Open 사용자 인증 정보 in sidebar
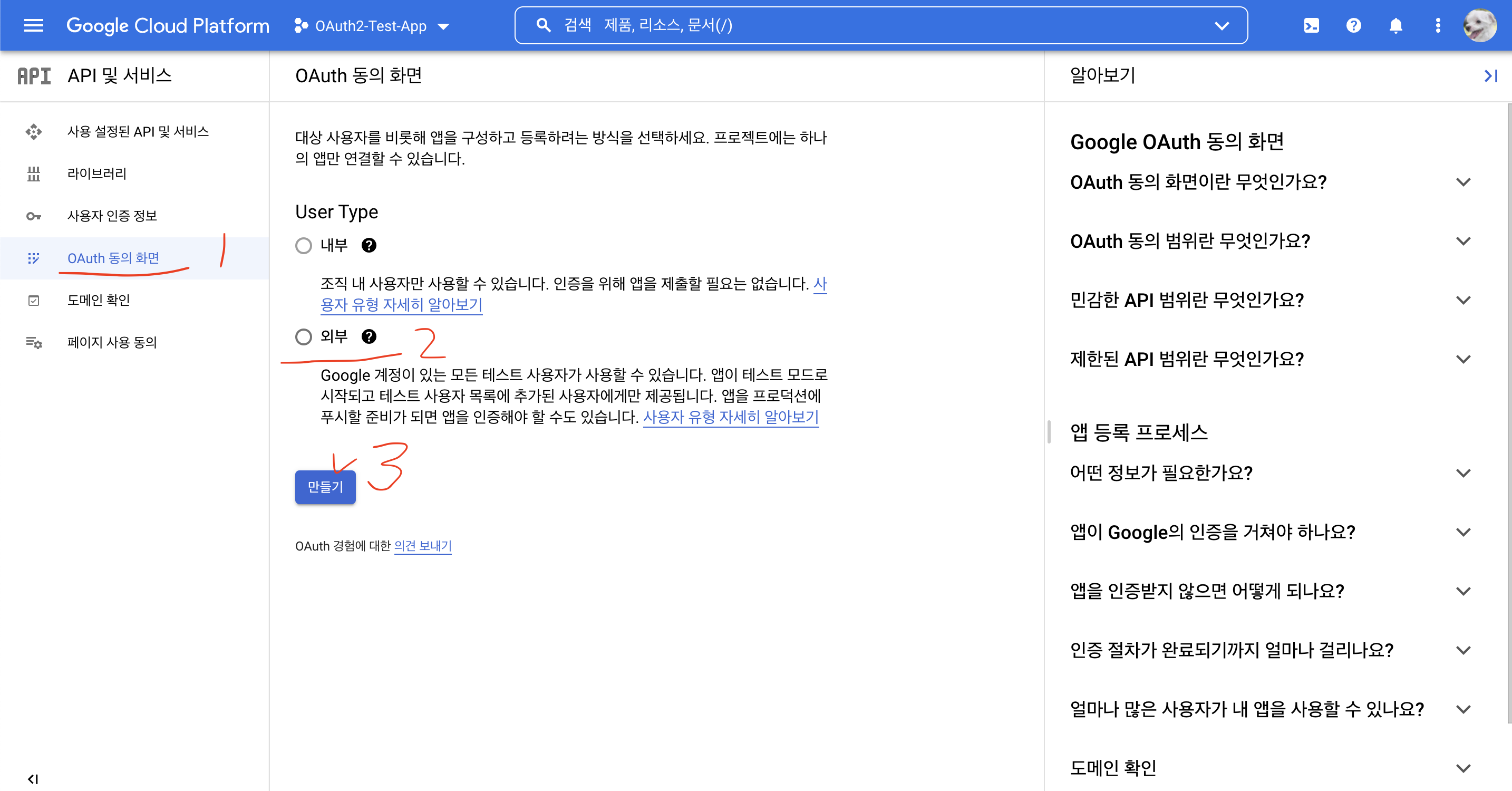The width and height of the screenshot is (1512, 791). [x=112, y=216]
